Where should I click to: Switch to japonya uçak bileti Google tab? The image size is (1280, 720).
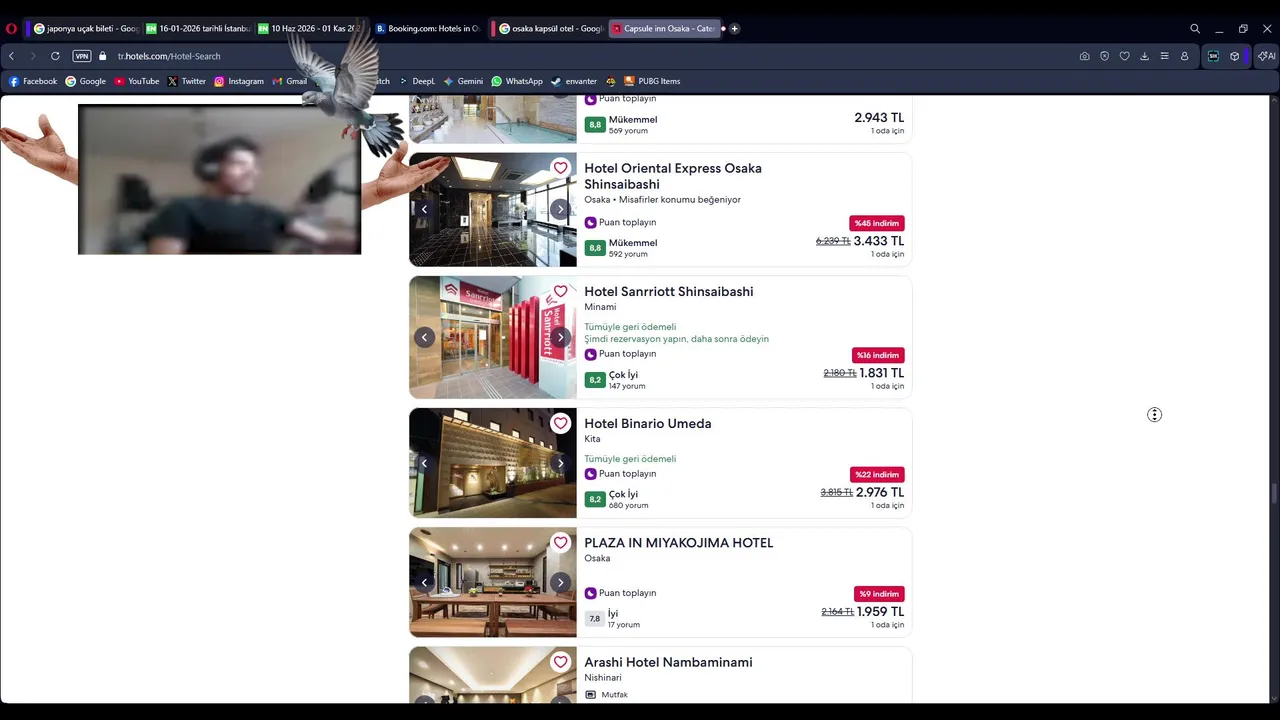86,29
